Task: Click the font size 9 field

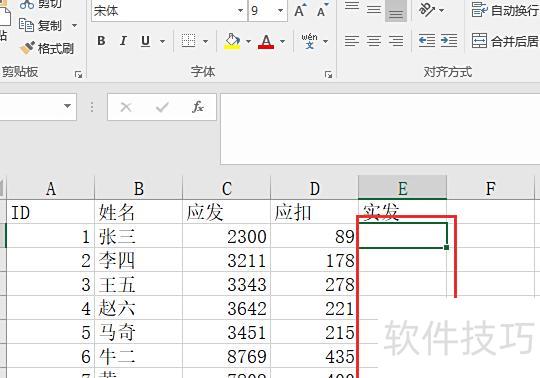Action: [x=262, y=11]
